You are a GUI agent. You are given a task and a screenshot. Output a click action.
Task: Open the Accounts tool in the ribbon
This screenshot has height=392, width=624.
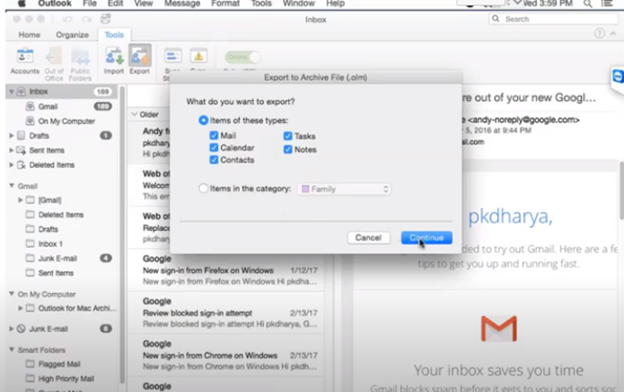click(x=25, y=61)
